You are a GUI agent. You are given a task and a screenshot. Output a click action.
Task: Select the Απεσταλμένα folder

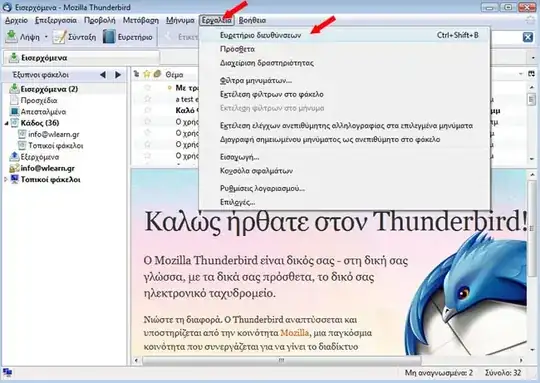pos(43,112)
